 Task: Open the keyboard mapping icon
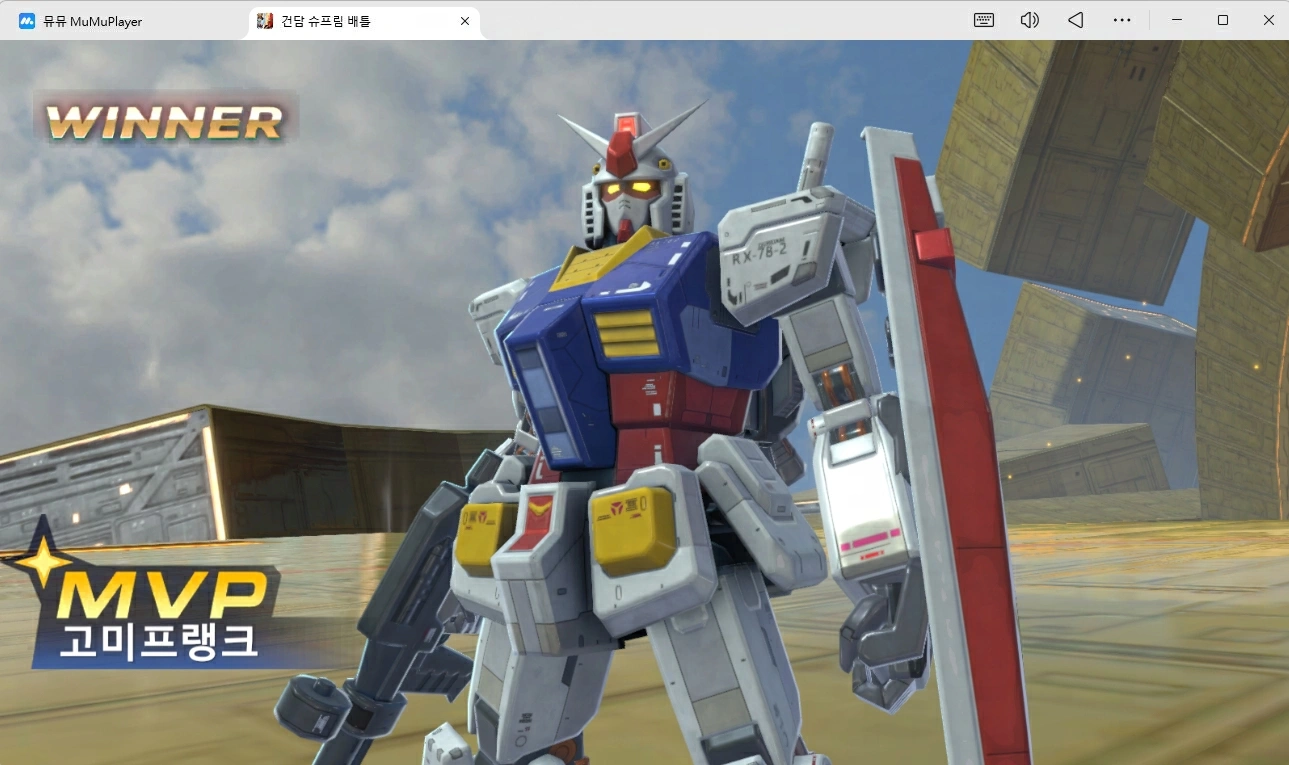(984, 20)
